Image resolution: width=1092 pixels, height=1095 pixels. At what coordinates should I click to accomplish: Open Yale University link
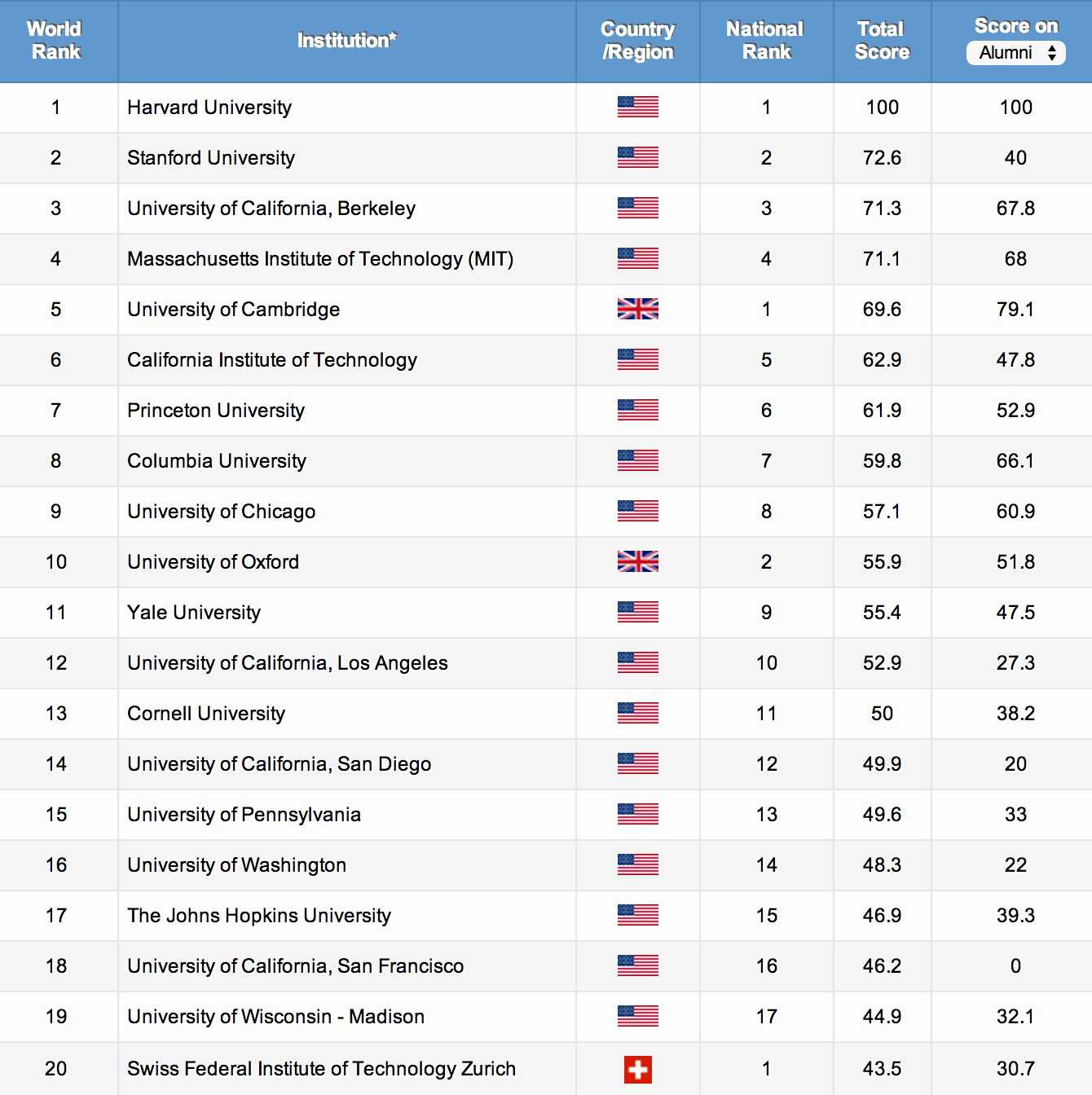194,613
